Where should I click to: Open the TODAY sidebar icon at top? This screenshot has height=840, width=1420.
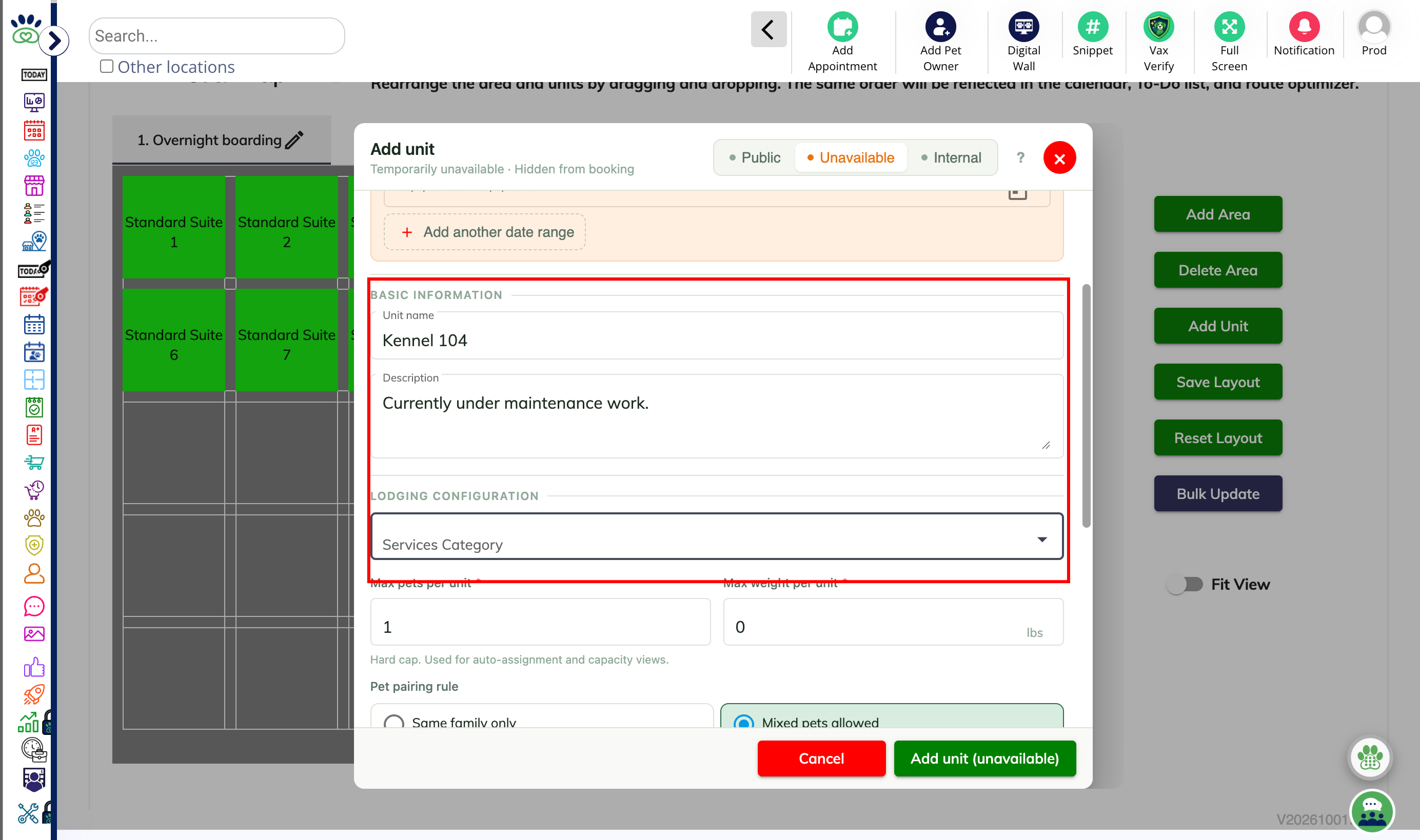click(x=34, y=75)
